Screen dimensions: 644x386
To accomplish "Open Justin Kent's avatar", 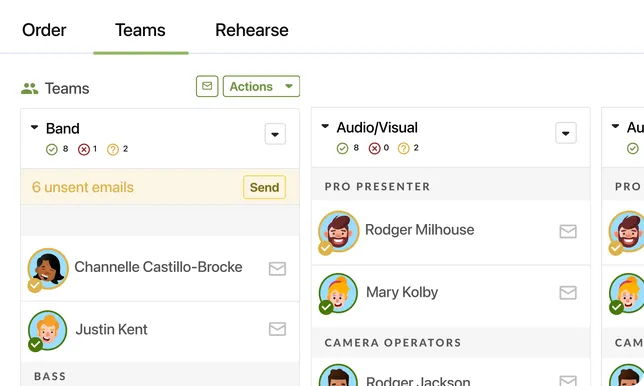I will point(48,330).
